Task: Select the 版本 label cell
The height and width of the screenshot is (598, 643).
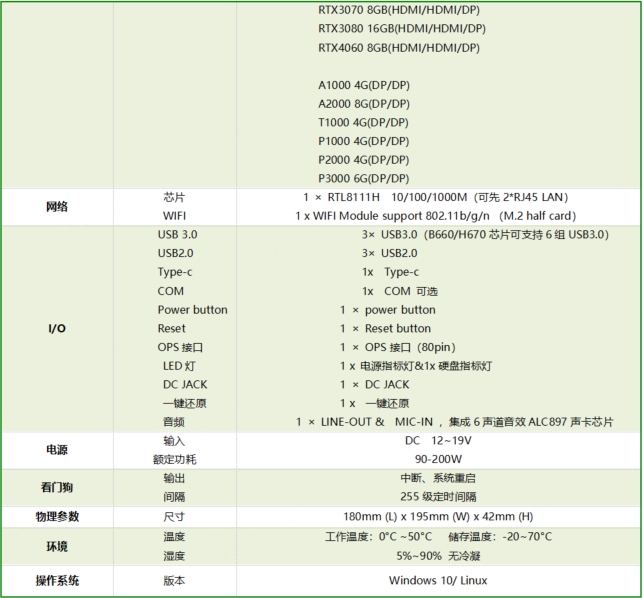Action: tap(174, 581)
